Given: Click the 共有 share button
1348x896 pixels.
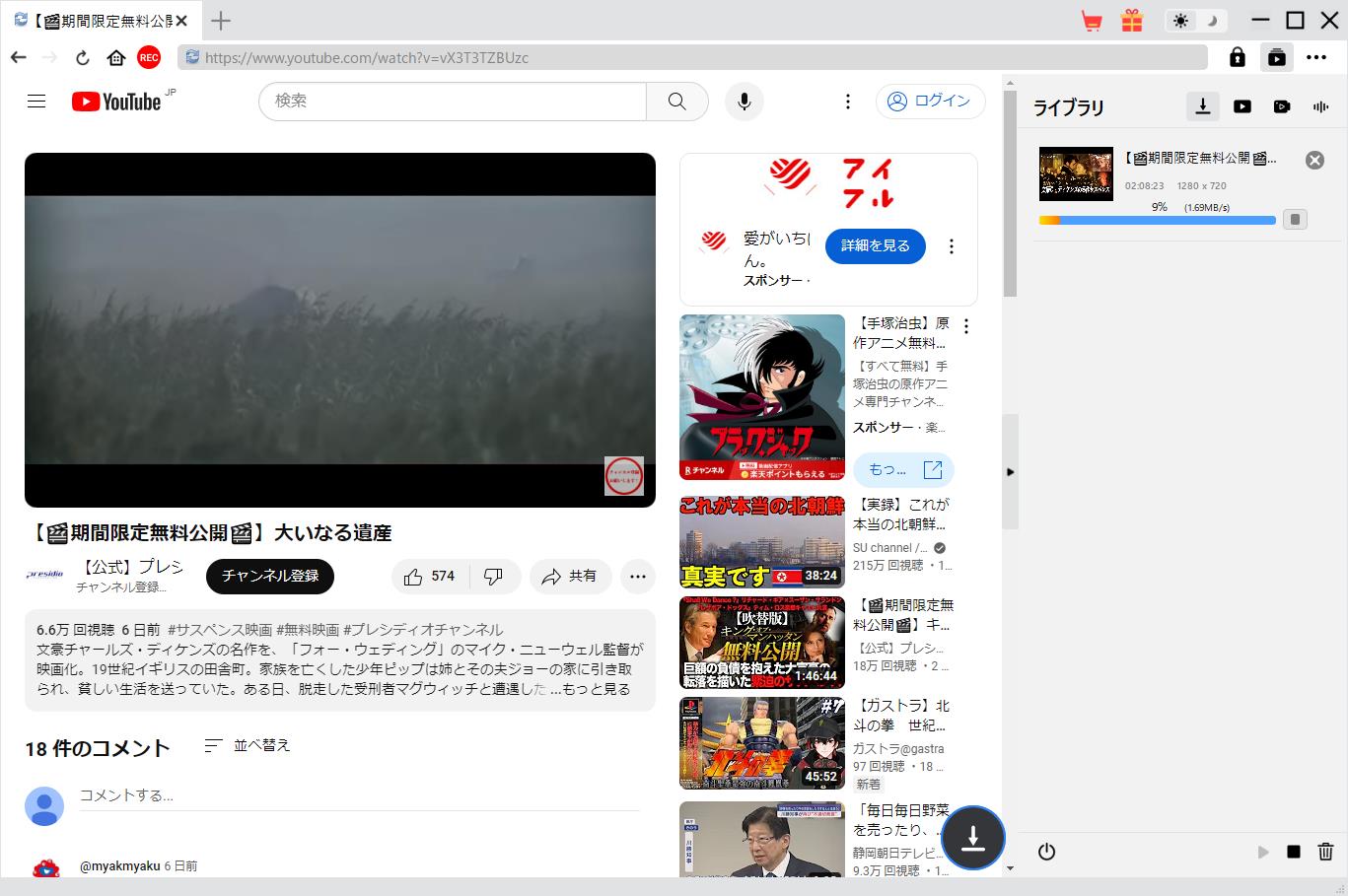Looking at the screenshot, I should click(570, 577).
